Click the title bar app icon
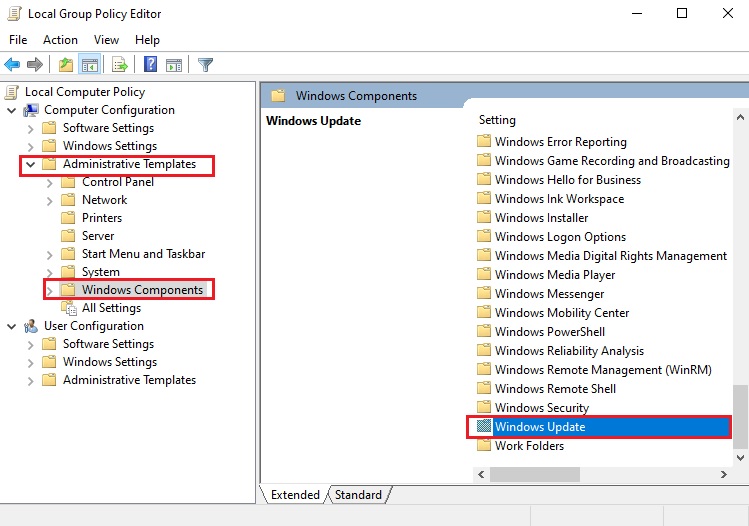Viewport: 749px width, 526px height. (x=14, y=13)
